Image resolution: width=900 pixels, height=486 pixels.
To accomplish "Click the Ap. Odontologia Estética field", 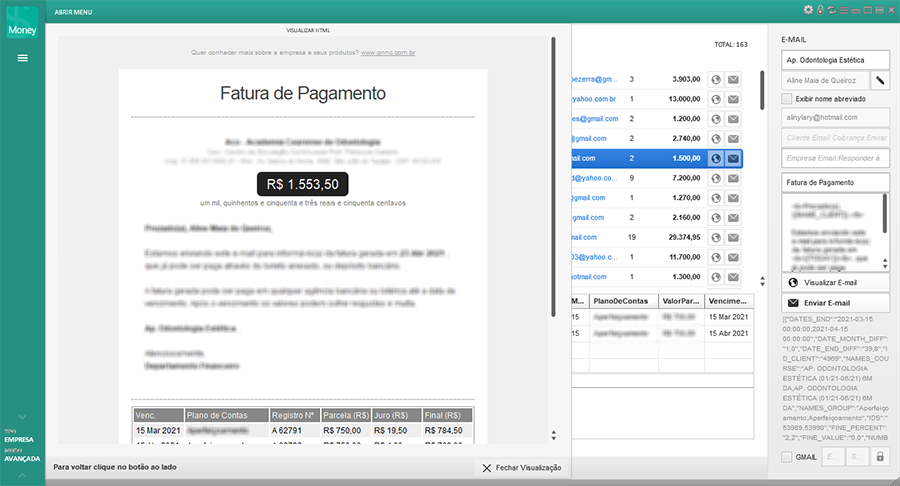I will point(835,60).
